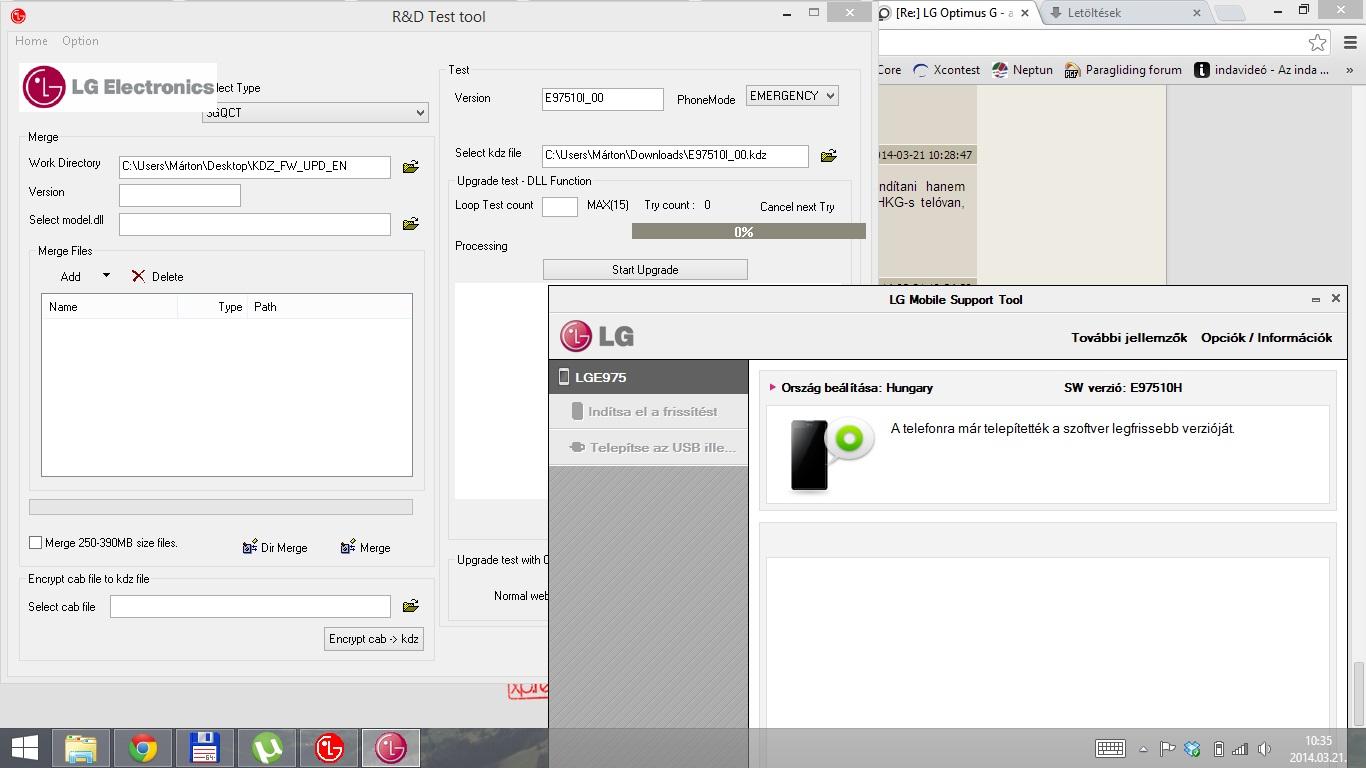Open Opciók / Információk menu

pos(1267,338)
